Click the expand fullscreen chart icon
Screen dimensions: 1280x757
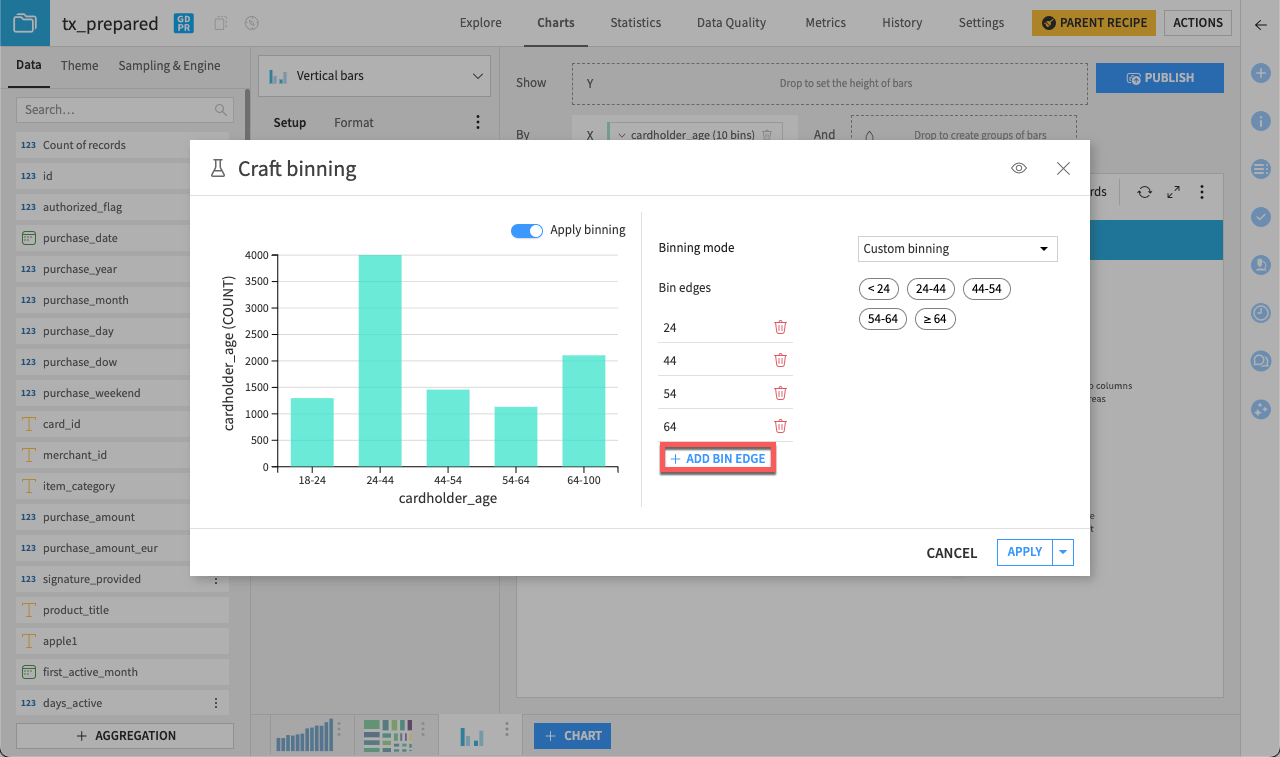click(x=1173, y=192)
